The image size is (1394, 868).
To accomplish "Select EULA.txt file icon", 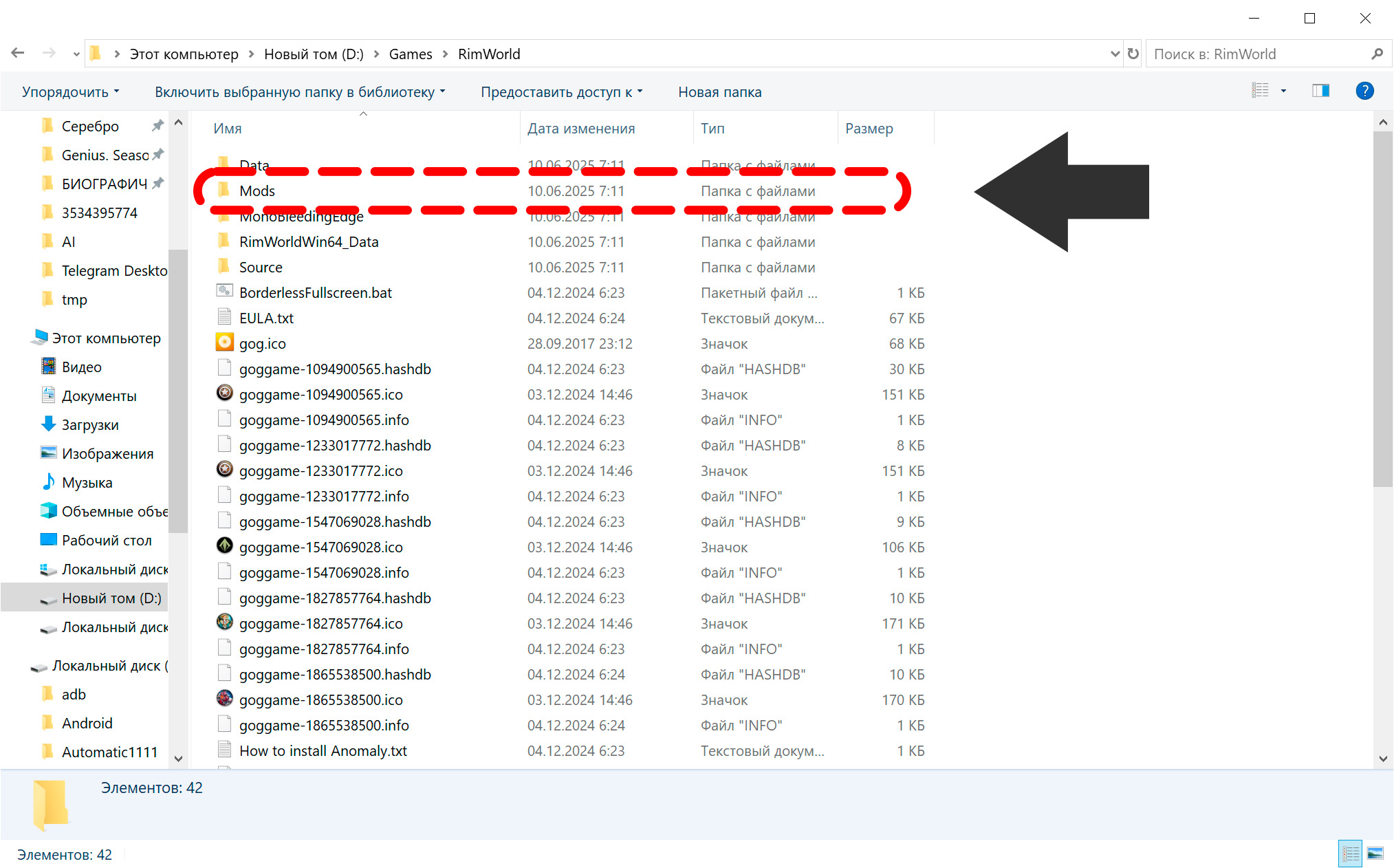I will pyautogui.click(x=224, y=317).
